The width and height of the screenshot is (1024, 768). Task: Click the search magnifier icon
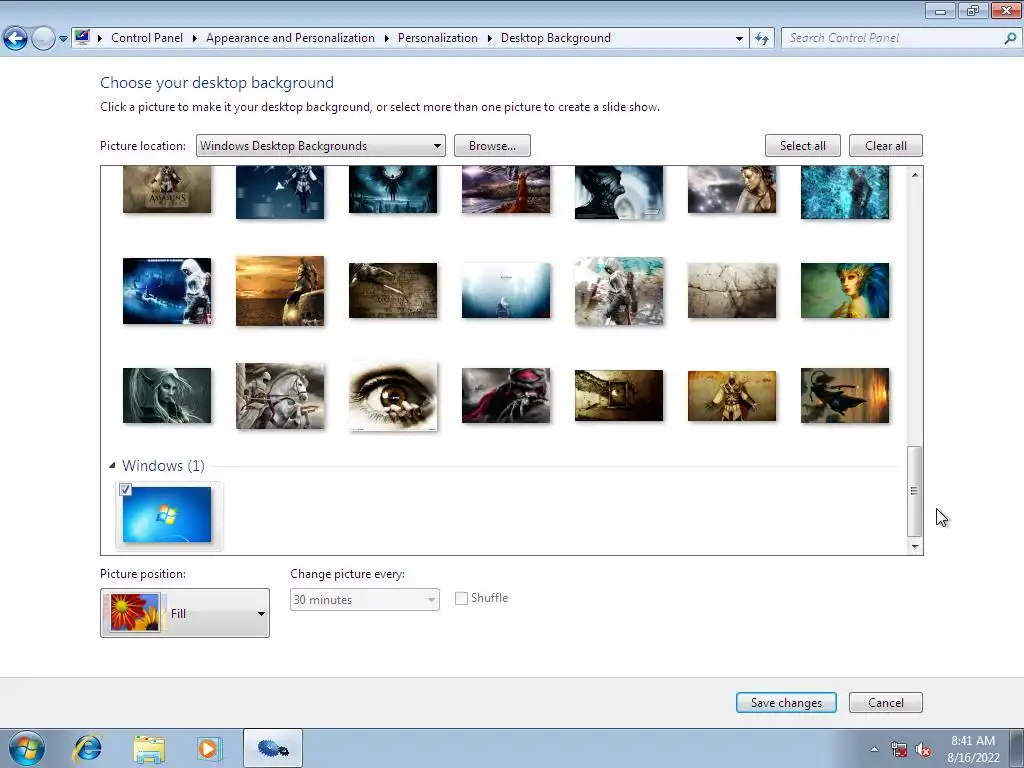1010,38
